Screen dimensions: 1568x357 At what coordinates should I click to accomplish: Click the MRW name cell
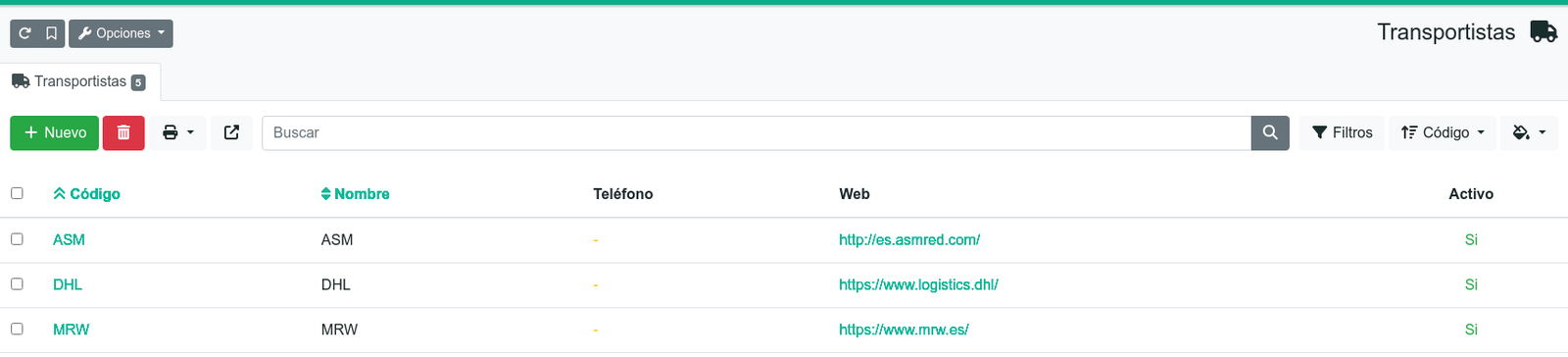coord(339,330)
